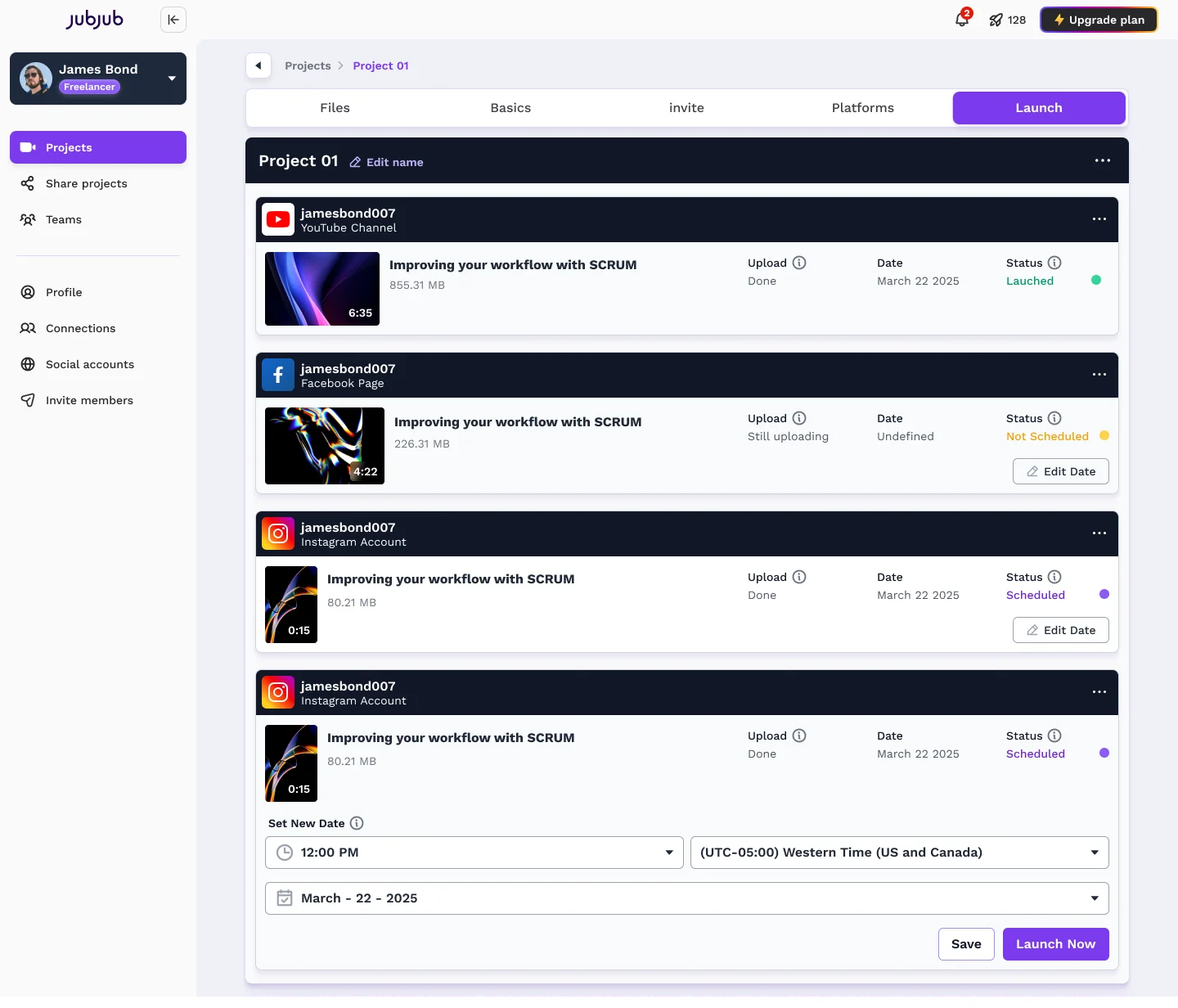This screenshot has height=1008, width=1178.
Task: Open the 12:00 PM time dropdown
Action: click(670, 852)
